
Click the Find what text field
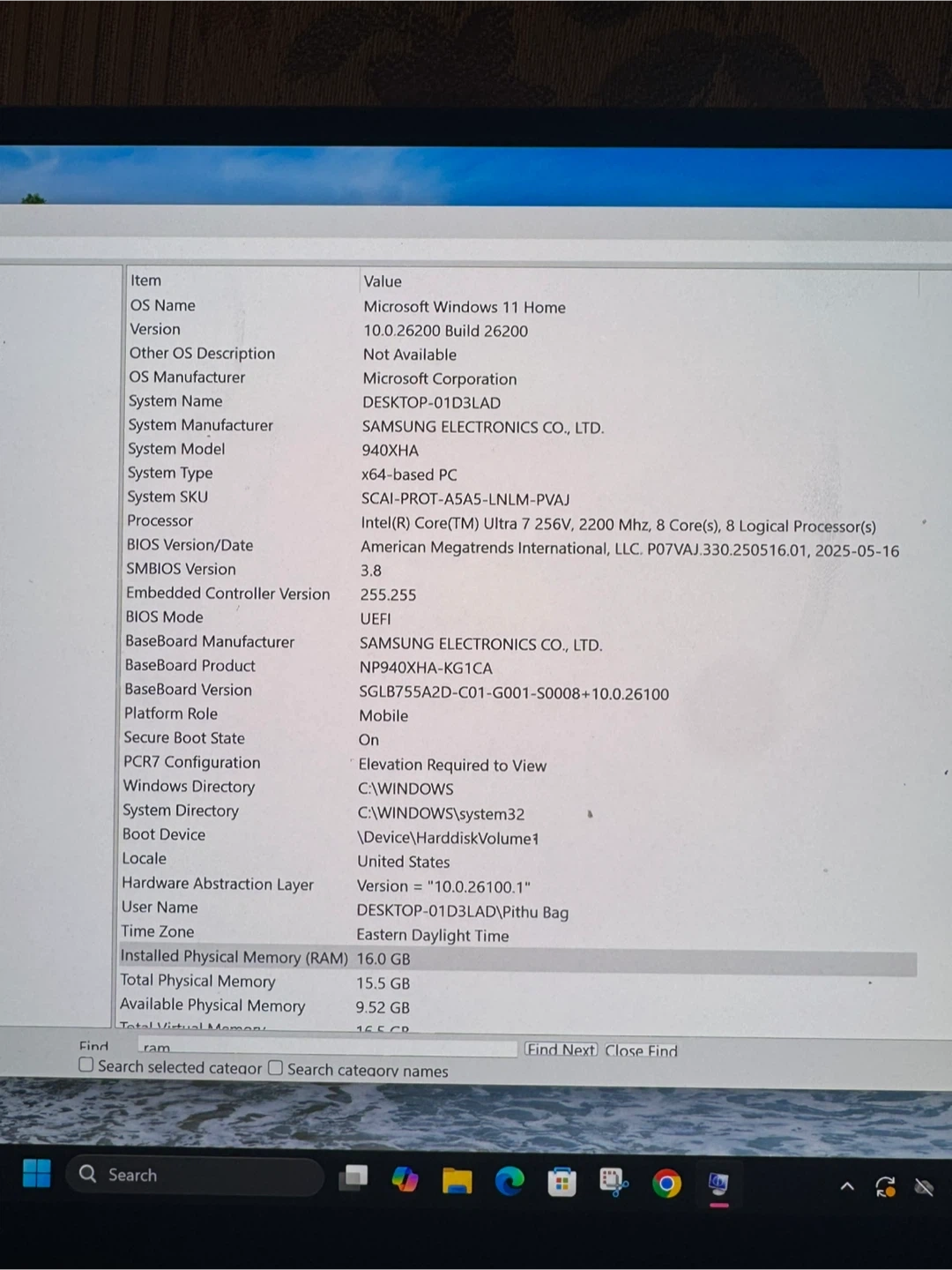coord(326,1048)
